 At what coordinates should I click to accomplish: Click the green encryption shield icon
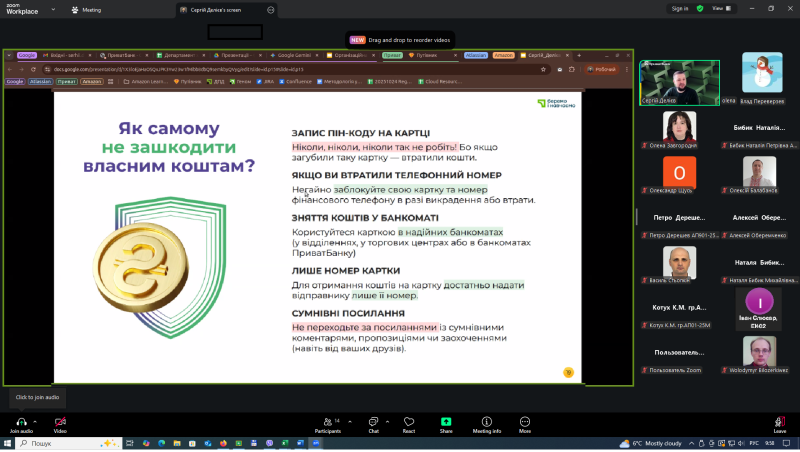tap(700, 8)
